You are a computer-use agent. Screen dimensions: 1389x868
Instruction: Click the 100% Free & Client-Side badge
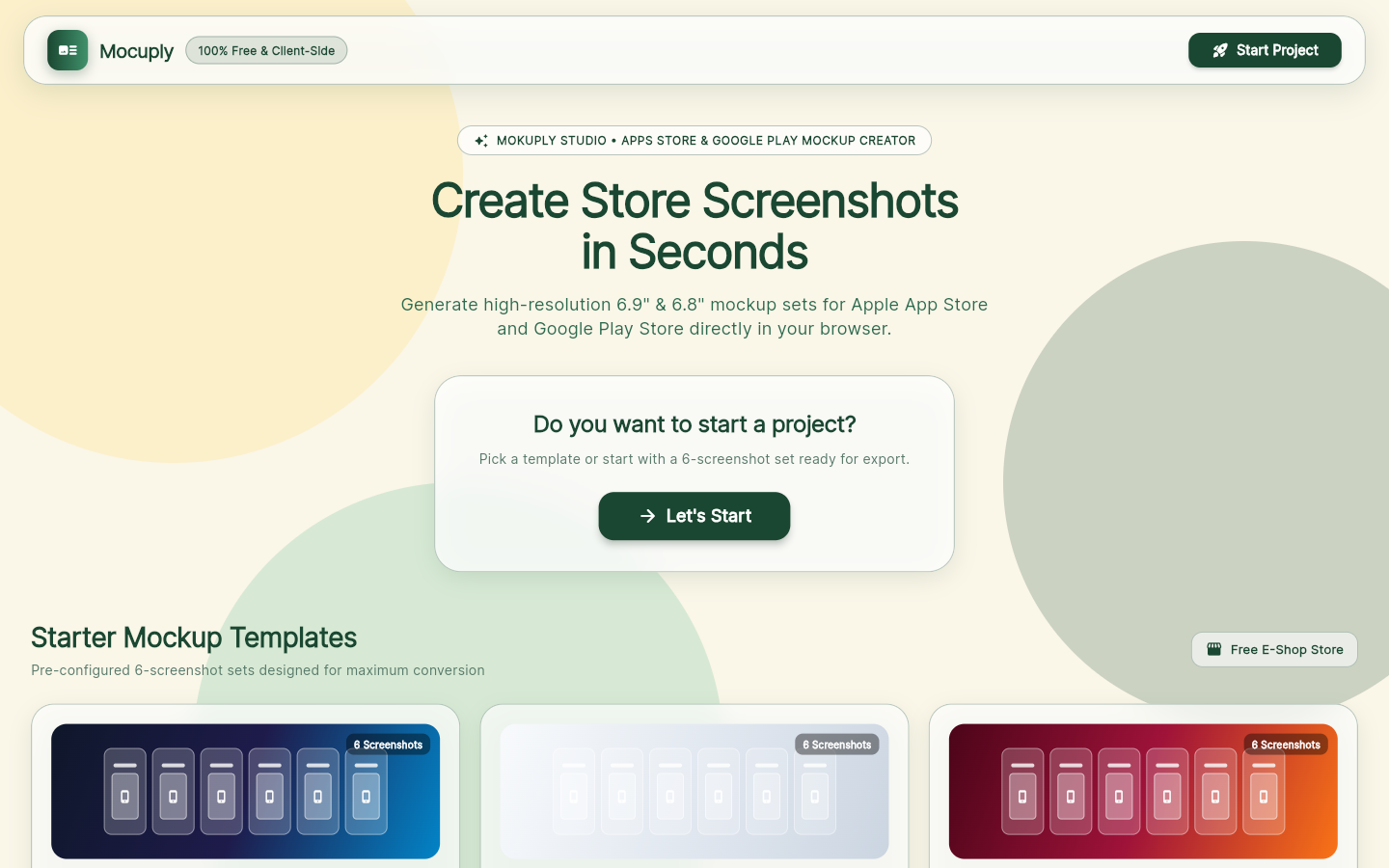pyautogui.click(x=266, y=50)
